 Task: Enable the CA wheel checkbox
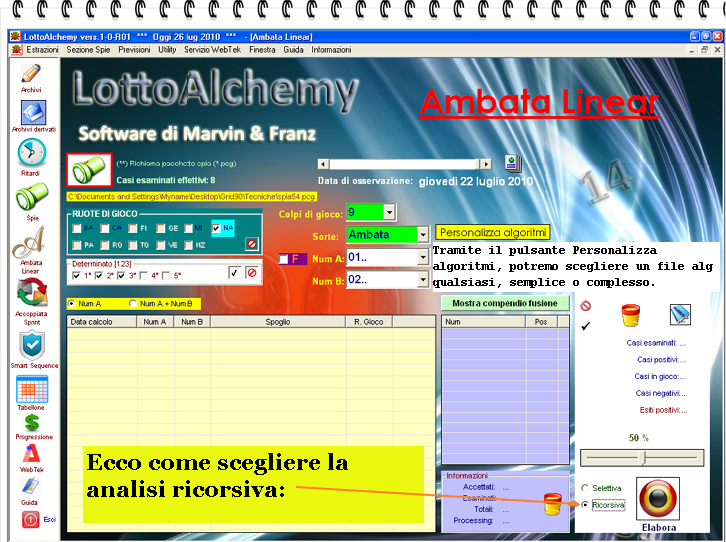[x=105, y=228]
